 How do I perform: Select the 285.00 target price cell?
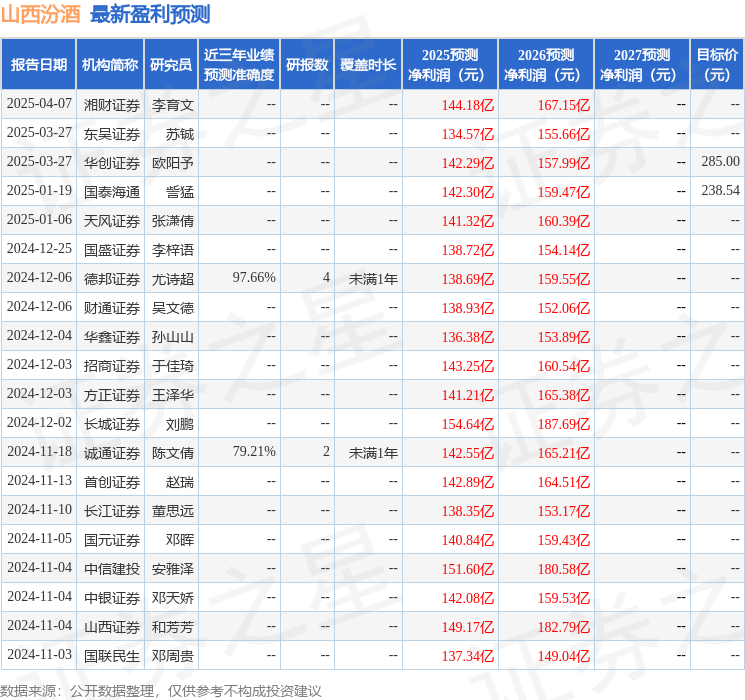pos(720,162)
